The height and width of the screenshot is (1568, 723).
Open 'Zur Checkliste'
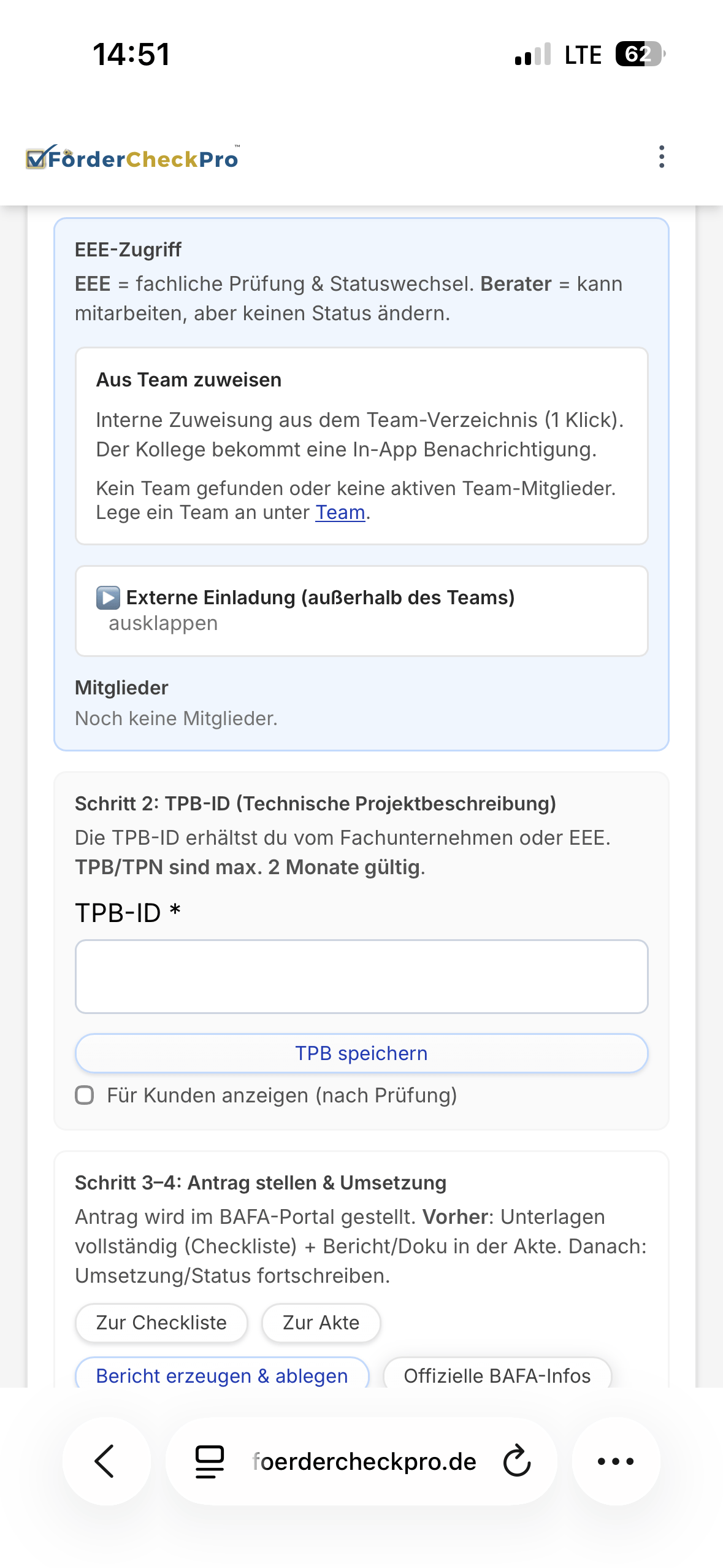(x=161, y=1323)
